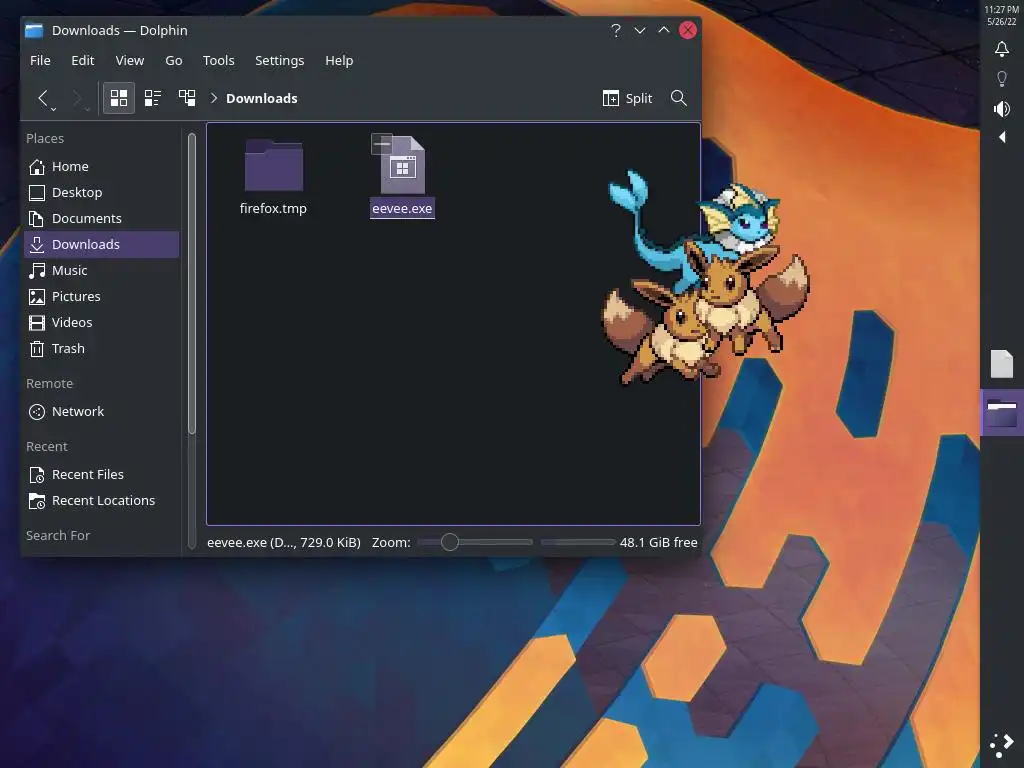Open Videos in Places panel
This screenshot has width=1024, height=768.
click(101, 323)
